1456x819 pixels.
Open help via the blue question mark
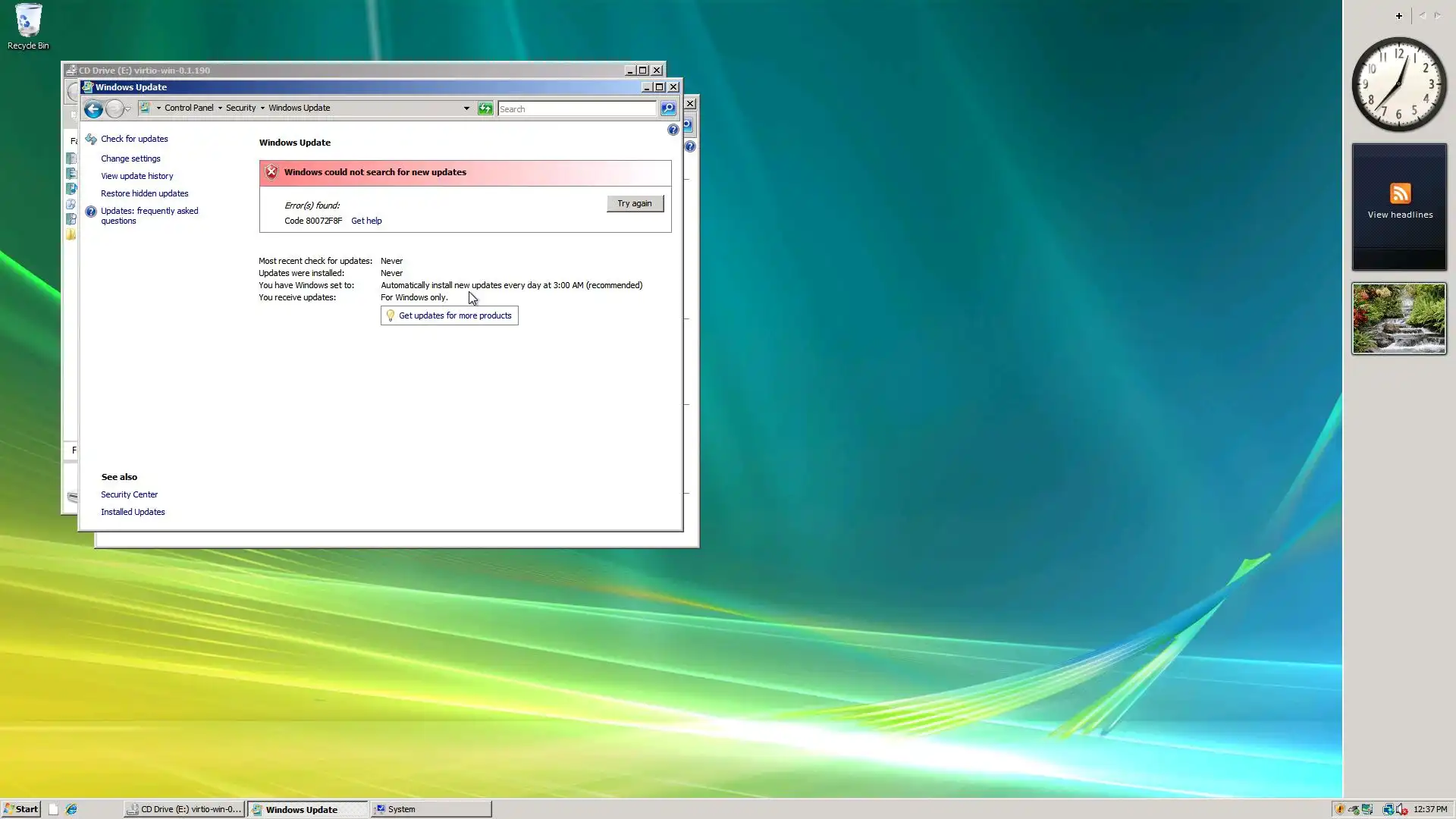pos(673,130)
